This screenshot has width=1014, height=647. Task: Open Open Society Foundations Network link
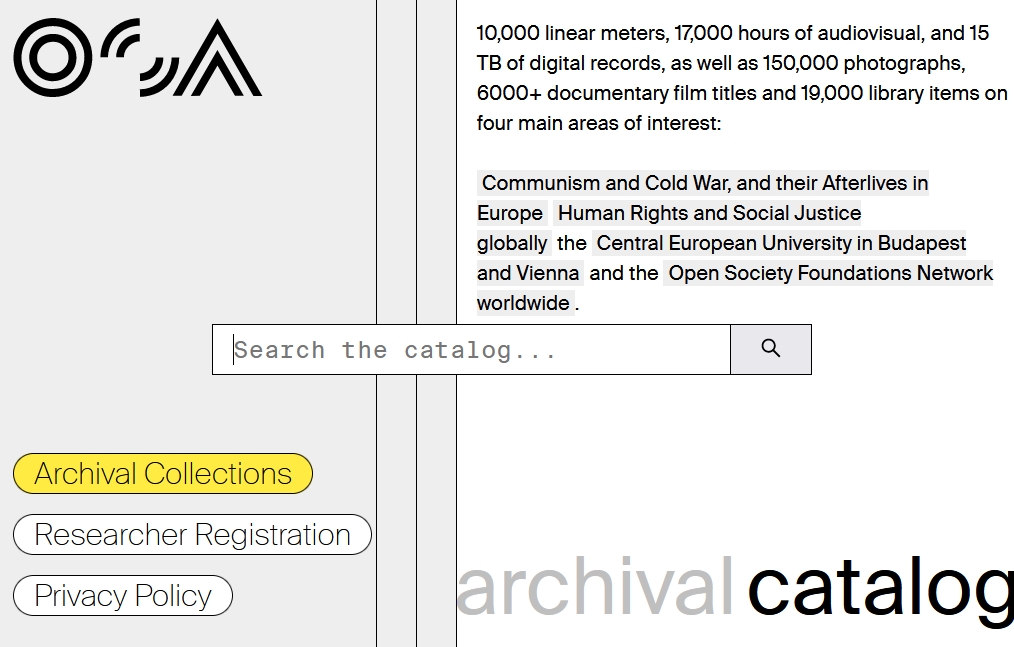[829, 273]
